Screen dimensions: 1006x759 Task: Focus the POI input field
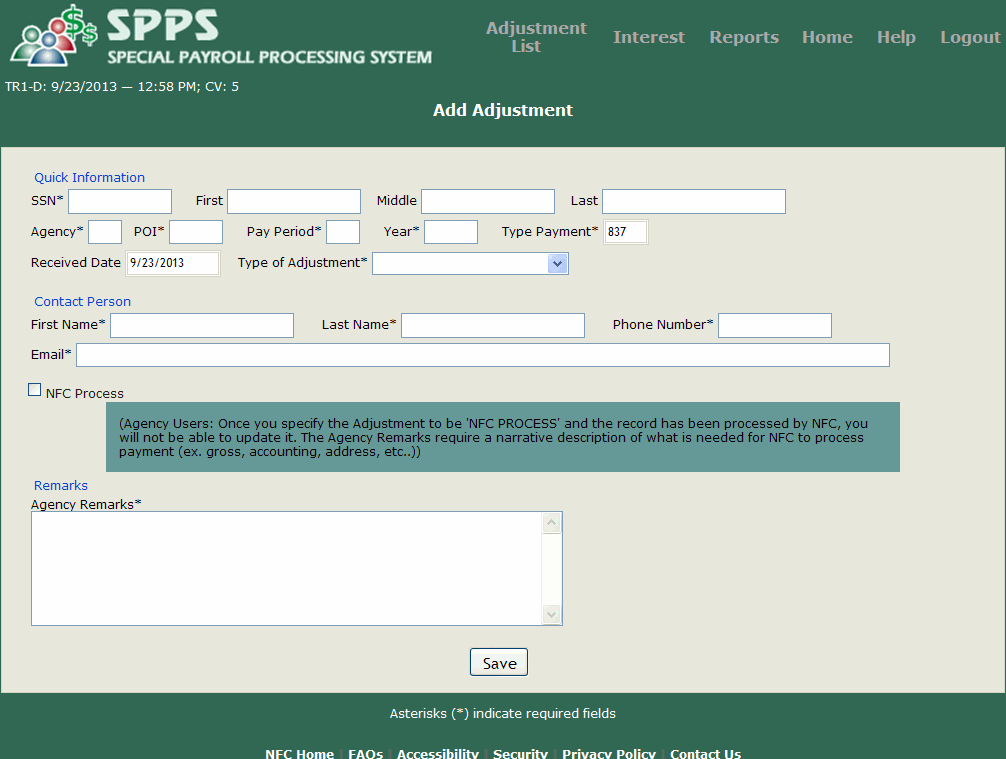click(x=196, y=232)
